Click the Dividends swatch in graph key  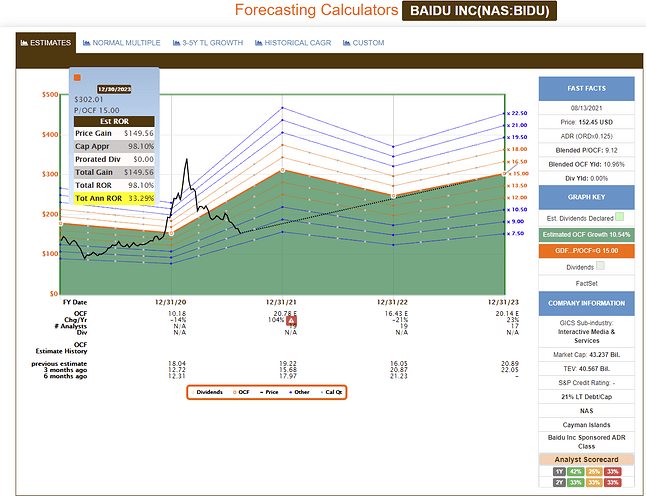[600, 266]
